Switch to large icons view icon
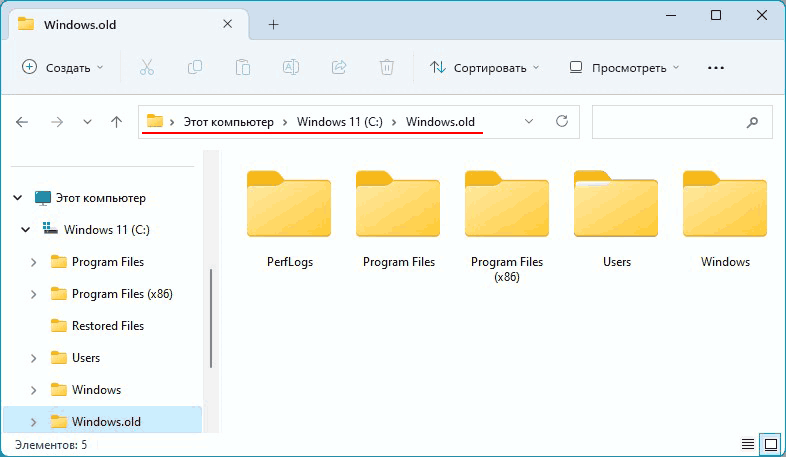Viewport: 786px width, 457px height. pyautogui.click(x=770, y=444)
